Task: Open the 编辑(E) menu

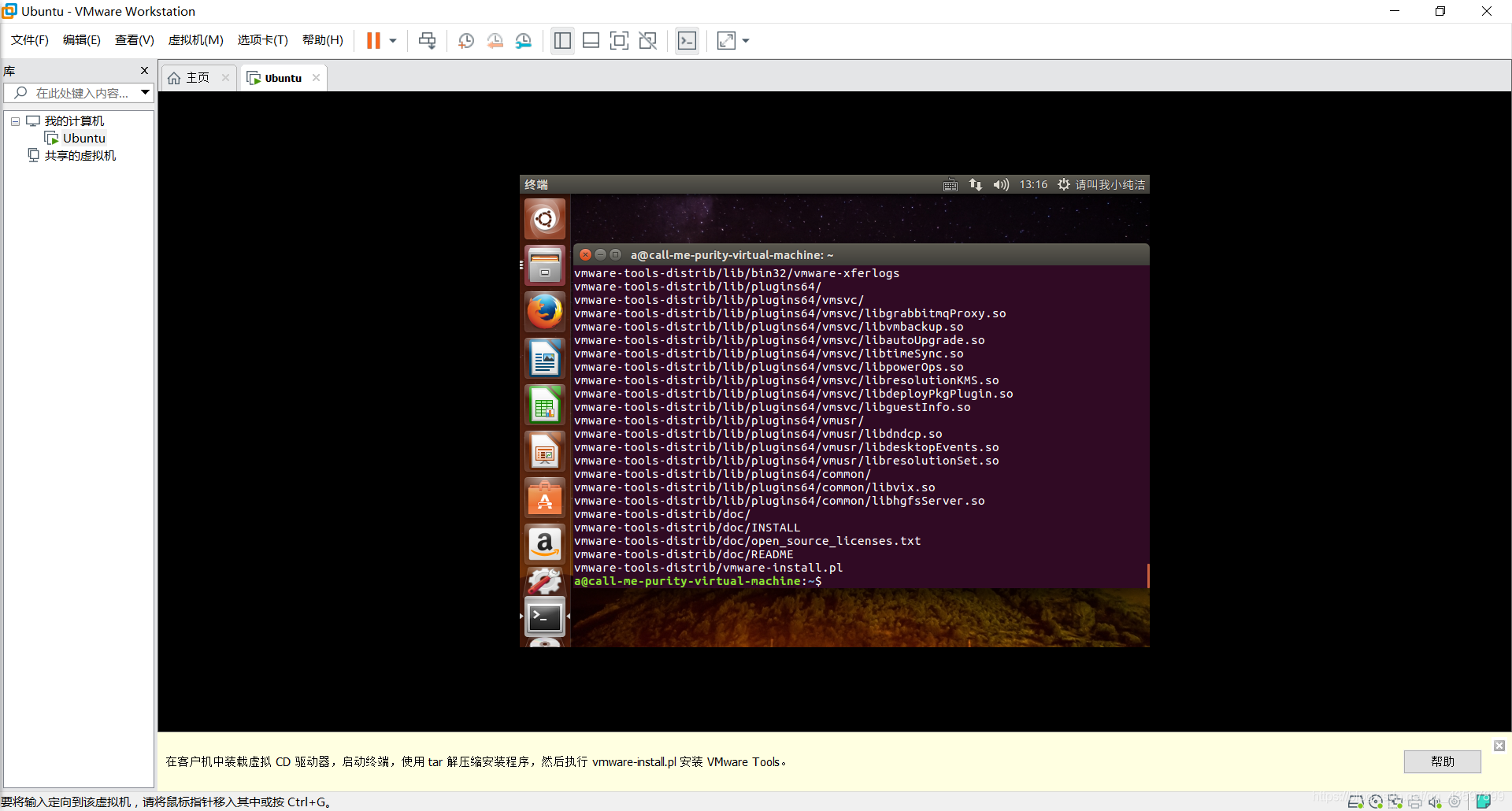Action: (82, 40)
